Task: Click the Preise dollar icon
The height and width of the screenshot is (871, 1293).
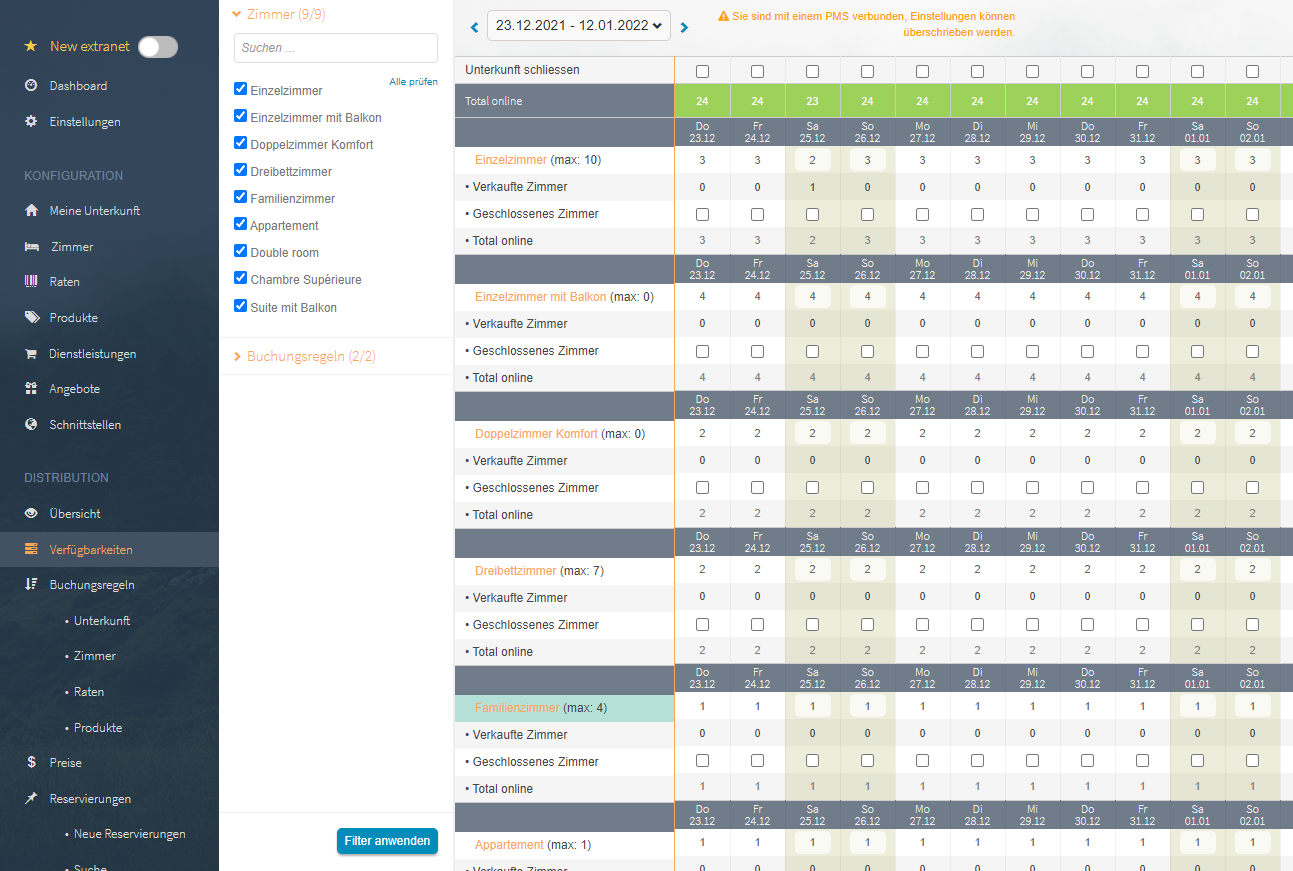Action: (31, 763)
